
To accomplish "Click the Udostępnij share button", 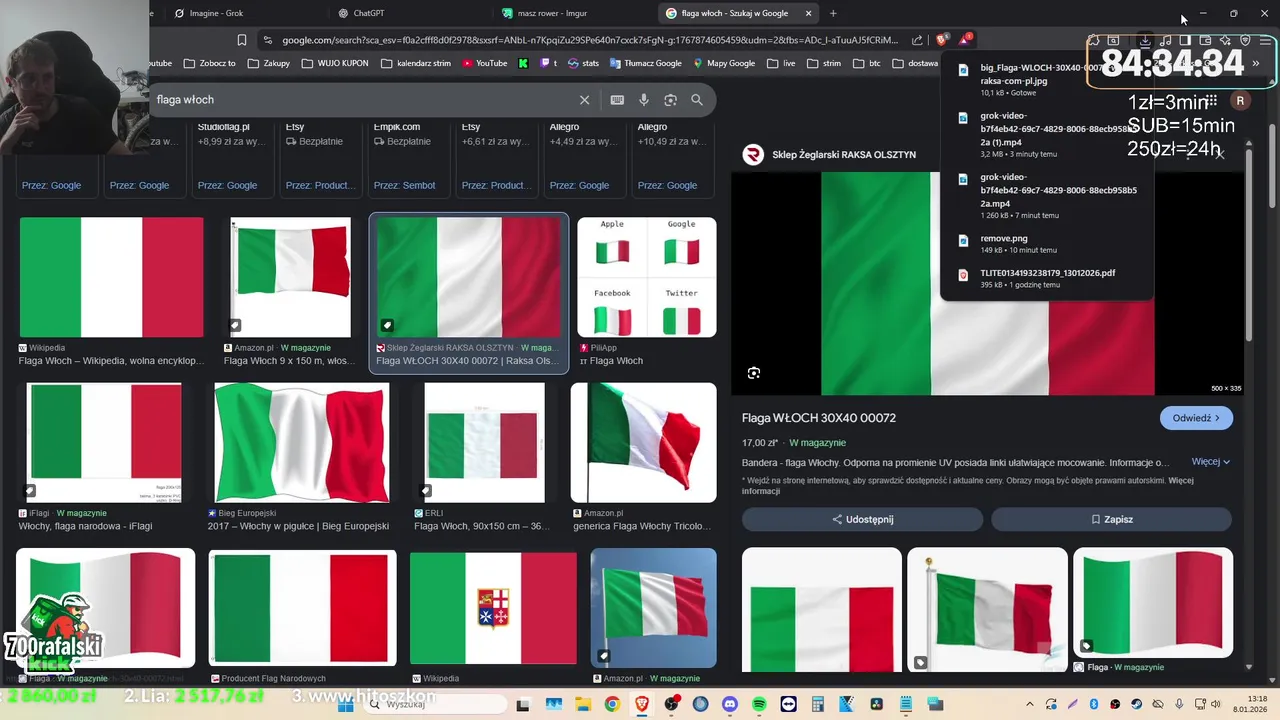I will [862, 520].
